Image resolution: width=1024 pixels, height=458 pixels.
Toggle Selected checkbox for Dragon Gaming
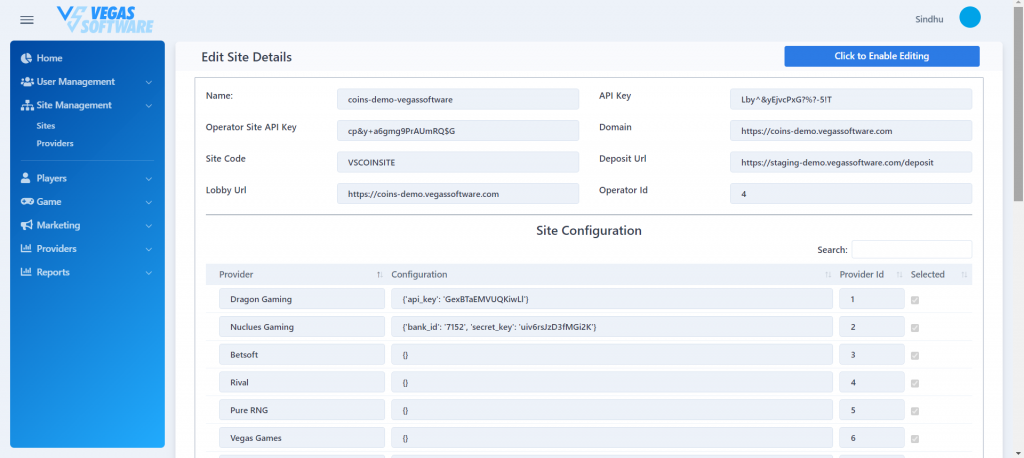tap(915, 300)
